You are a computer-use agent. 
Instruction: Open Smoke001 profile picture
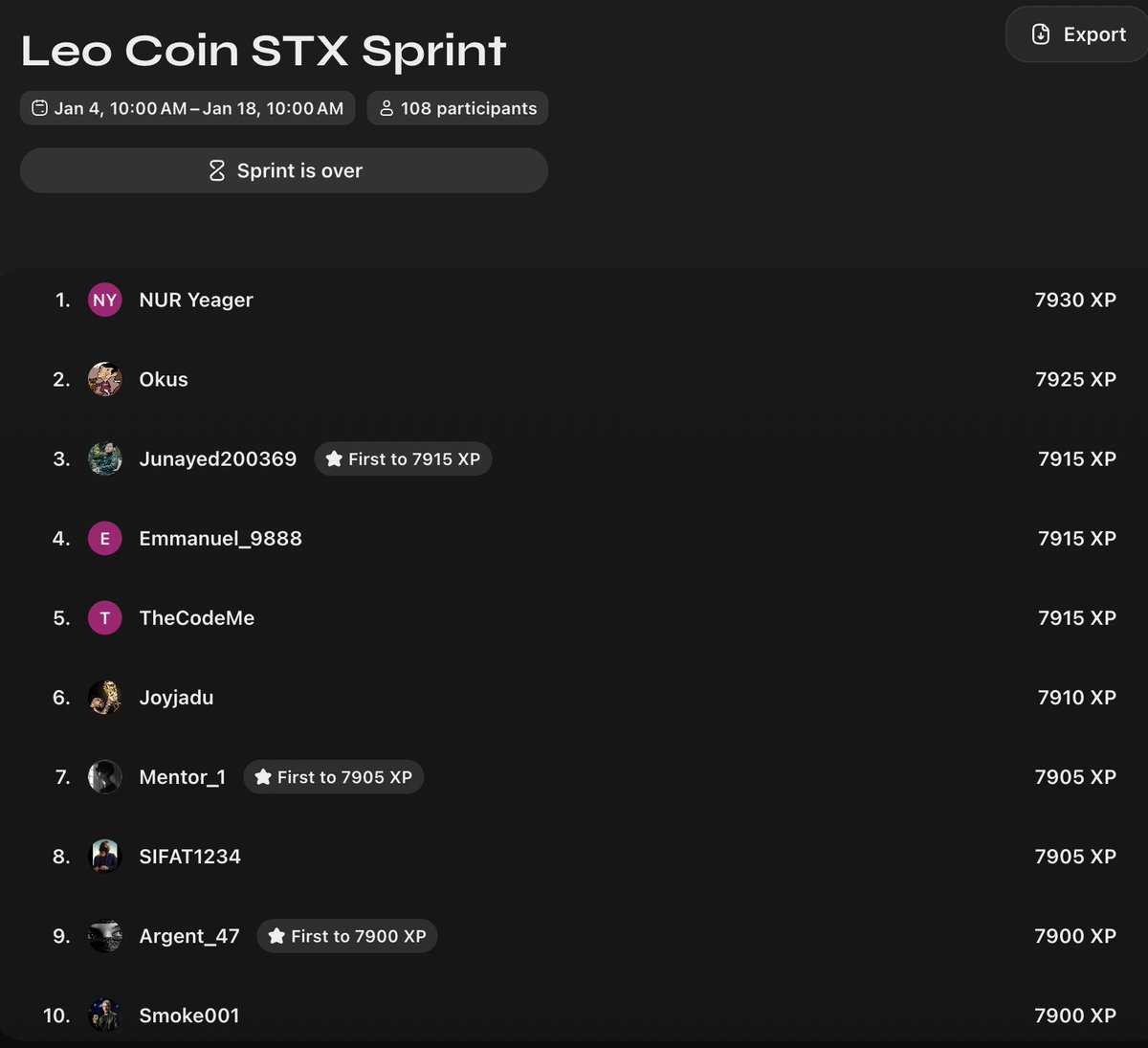[x=105, y=1015]
